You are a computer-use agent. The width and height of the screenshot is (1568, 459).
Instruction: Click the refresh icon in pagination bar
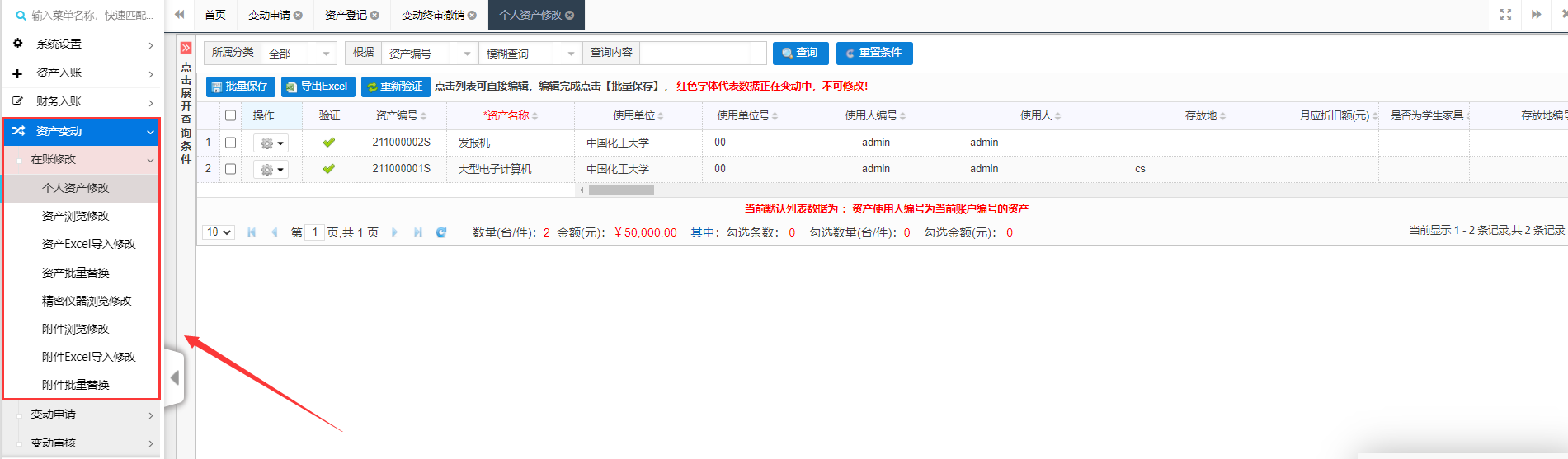[x=441, y=232]
